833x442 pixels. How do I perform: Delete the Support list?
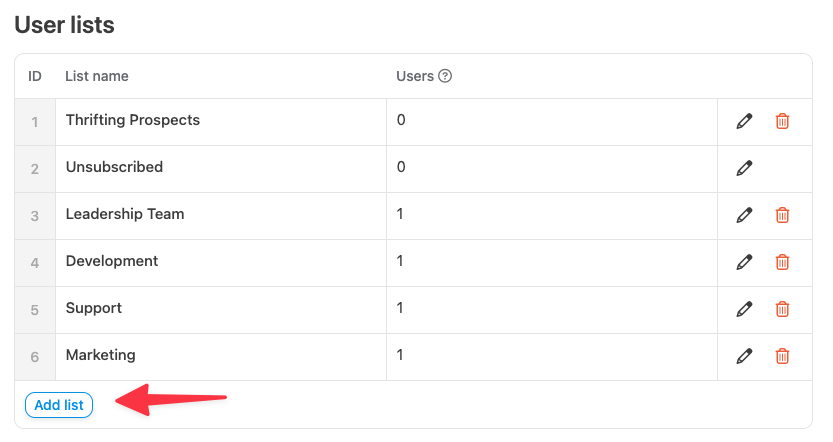click(x=782, y=309)
